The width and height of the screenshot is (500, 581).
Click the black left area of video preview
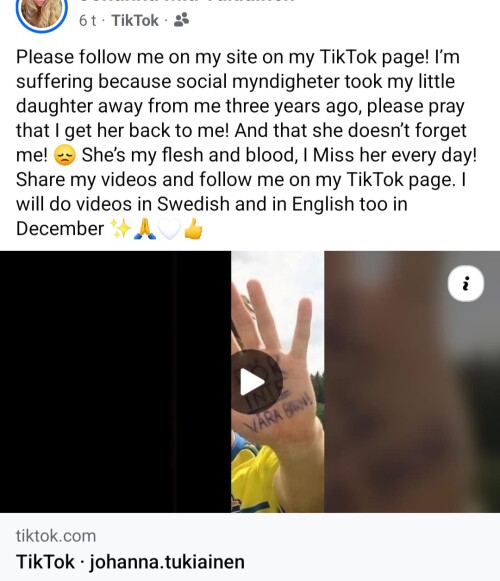point(115,382)
